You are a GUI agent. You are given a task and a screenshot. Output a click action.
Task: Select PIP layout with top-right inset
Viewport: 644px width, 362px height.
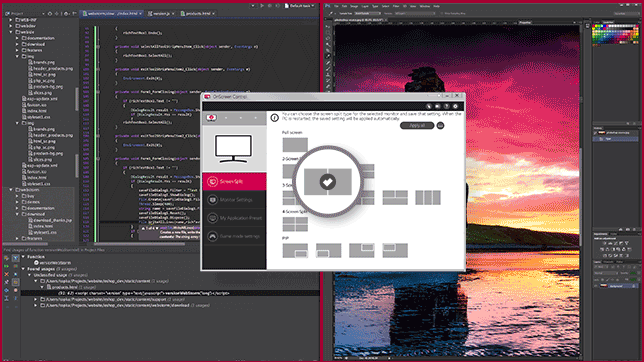click(361, 251)
